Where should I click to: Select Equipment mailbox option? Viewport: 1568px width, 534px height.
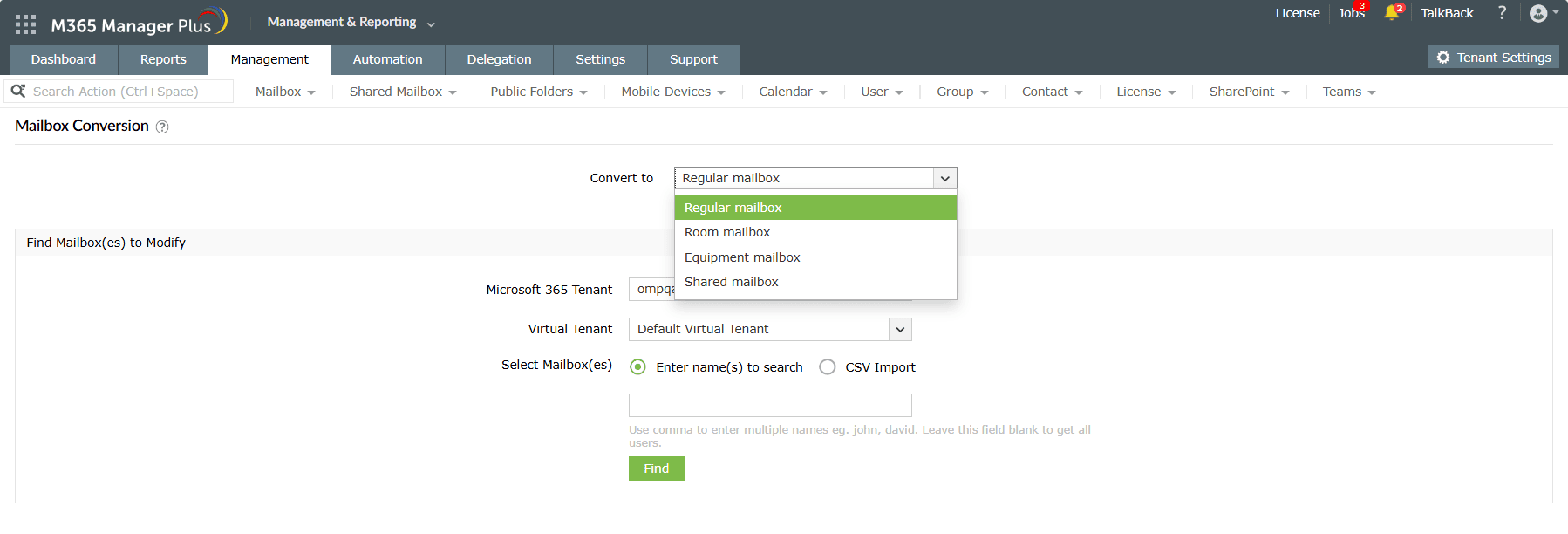(x=742, y=257)
